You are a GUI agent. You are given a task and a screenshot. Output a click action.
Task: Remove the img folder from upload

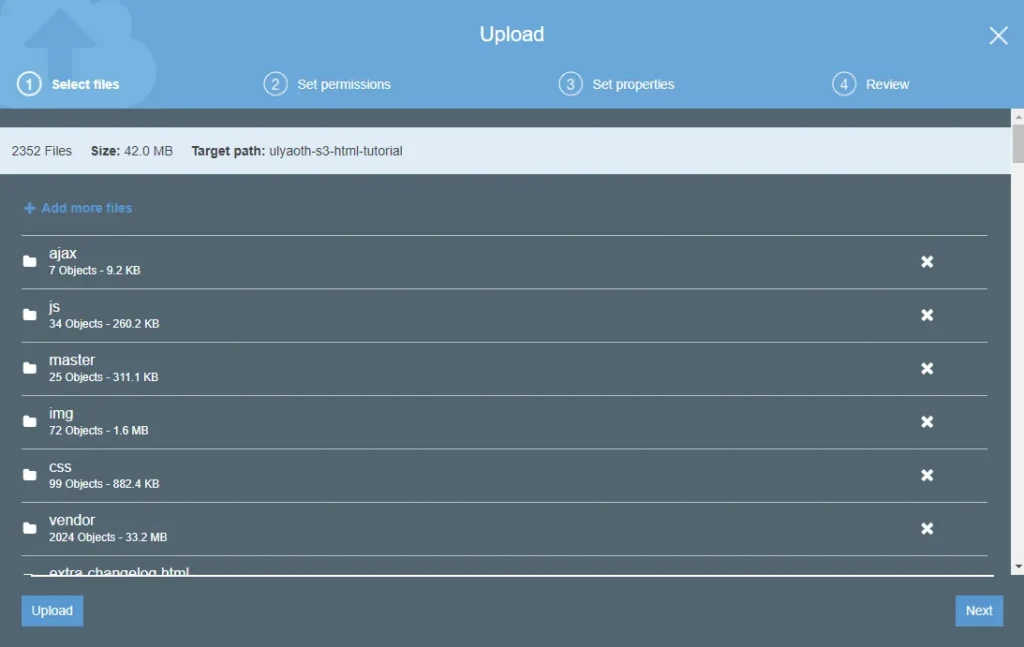927,422
